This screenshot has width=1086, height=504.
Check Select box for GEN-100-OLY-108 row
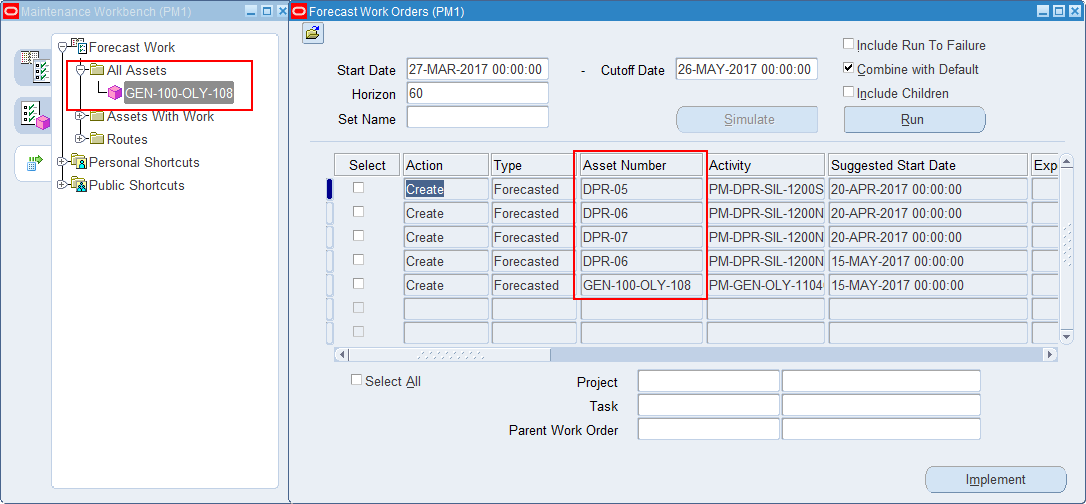(359, 283)
